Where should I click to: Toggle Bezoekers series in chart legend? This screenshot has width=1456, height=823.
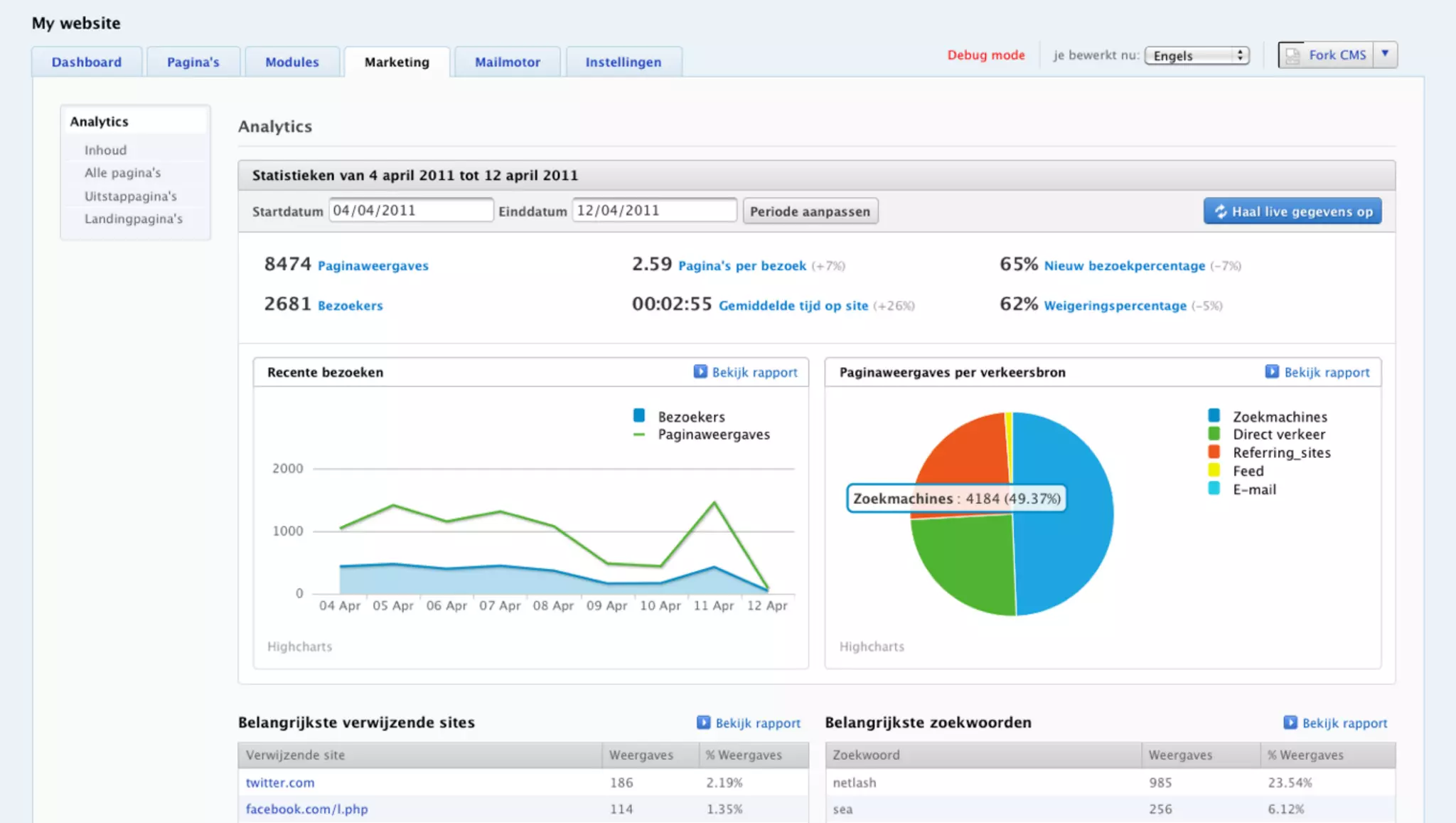pyautogui.click(x=690, y=417)
